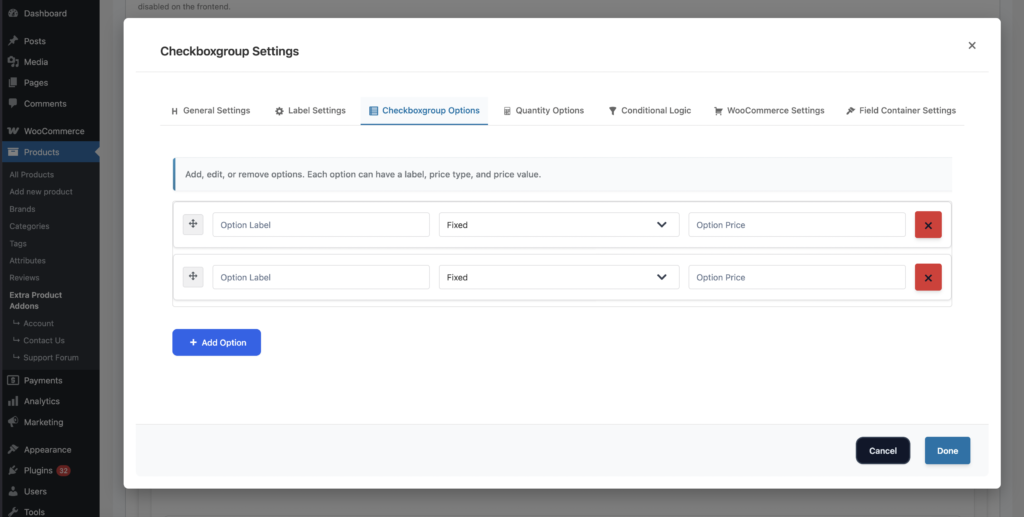Switch to the WooCommerce Settings tab
This screenshot has height=517, width=1024.
coord(768,111)
